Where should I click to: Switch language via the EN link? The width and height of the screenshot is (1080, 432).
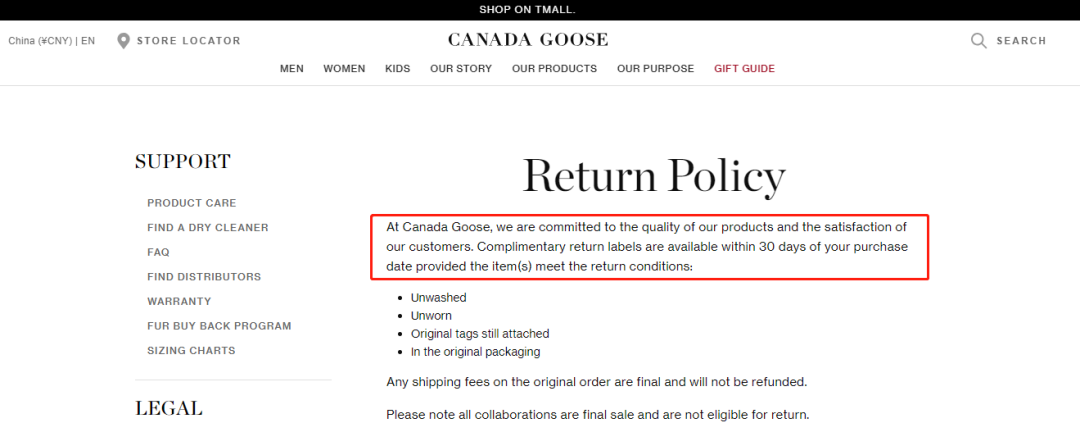(x=88, y=41)
